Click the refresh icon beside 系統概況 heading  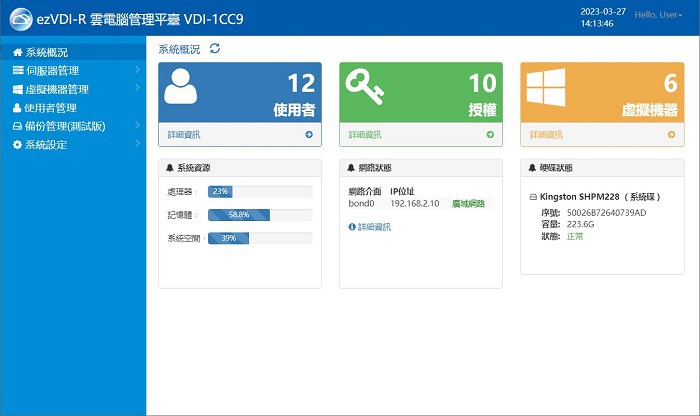(x=215, y=49)
